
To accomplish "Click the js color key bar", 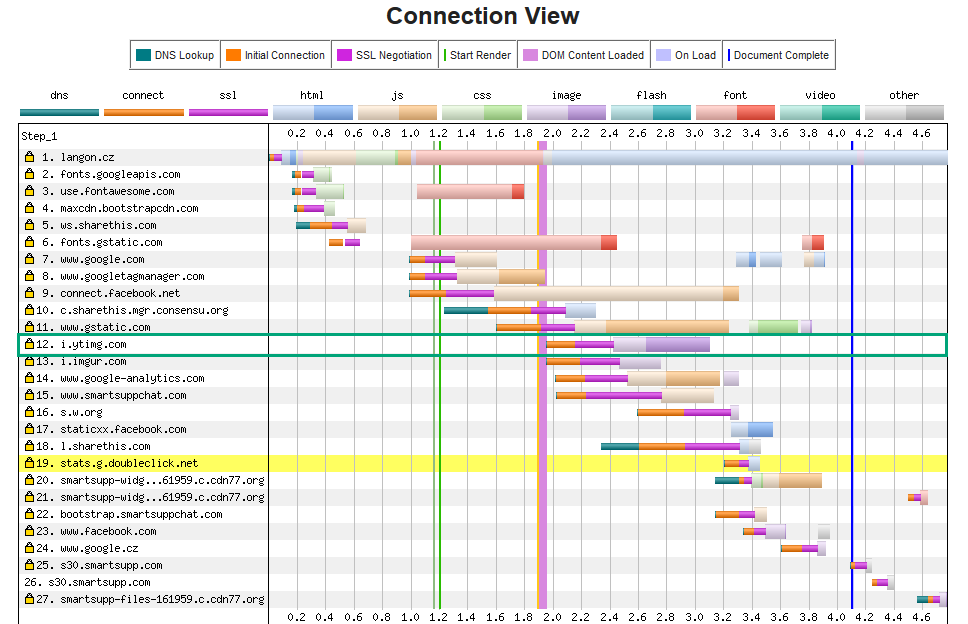I will (x=397, y=112).
